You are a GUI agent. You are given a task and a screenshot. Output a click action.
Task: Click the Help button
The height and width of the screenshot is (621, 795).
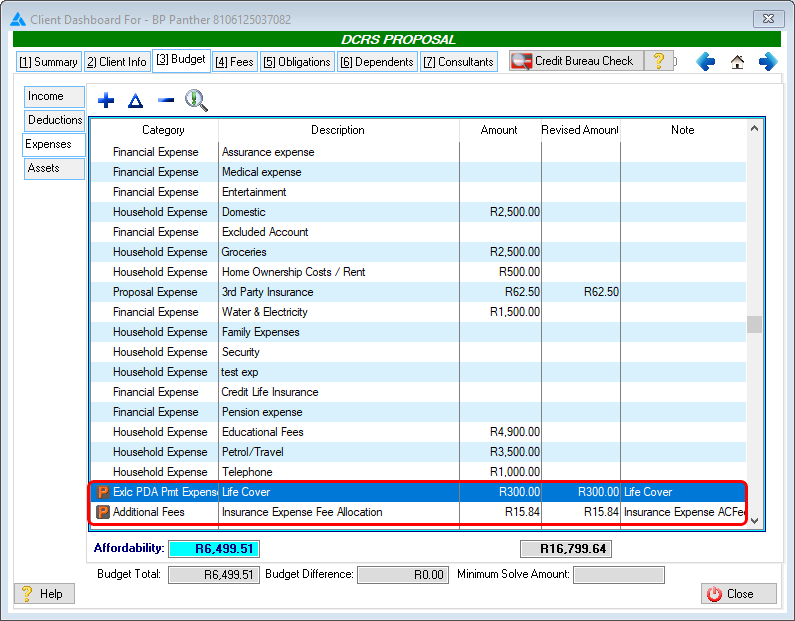click(42, 594)
